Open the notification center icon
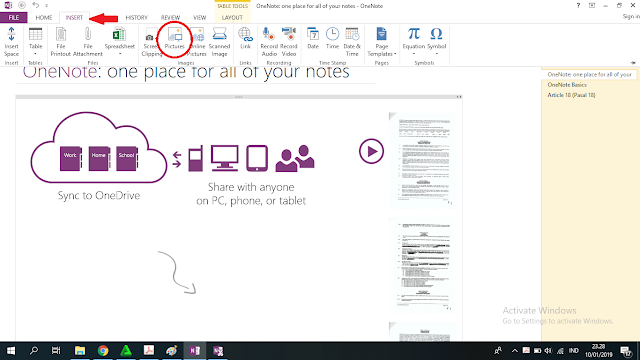This screenshot has height=360, width=640. (x=626, y=351)
